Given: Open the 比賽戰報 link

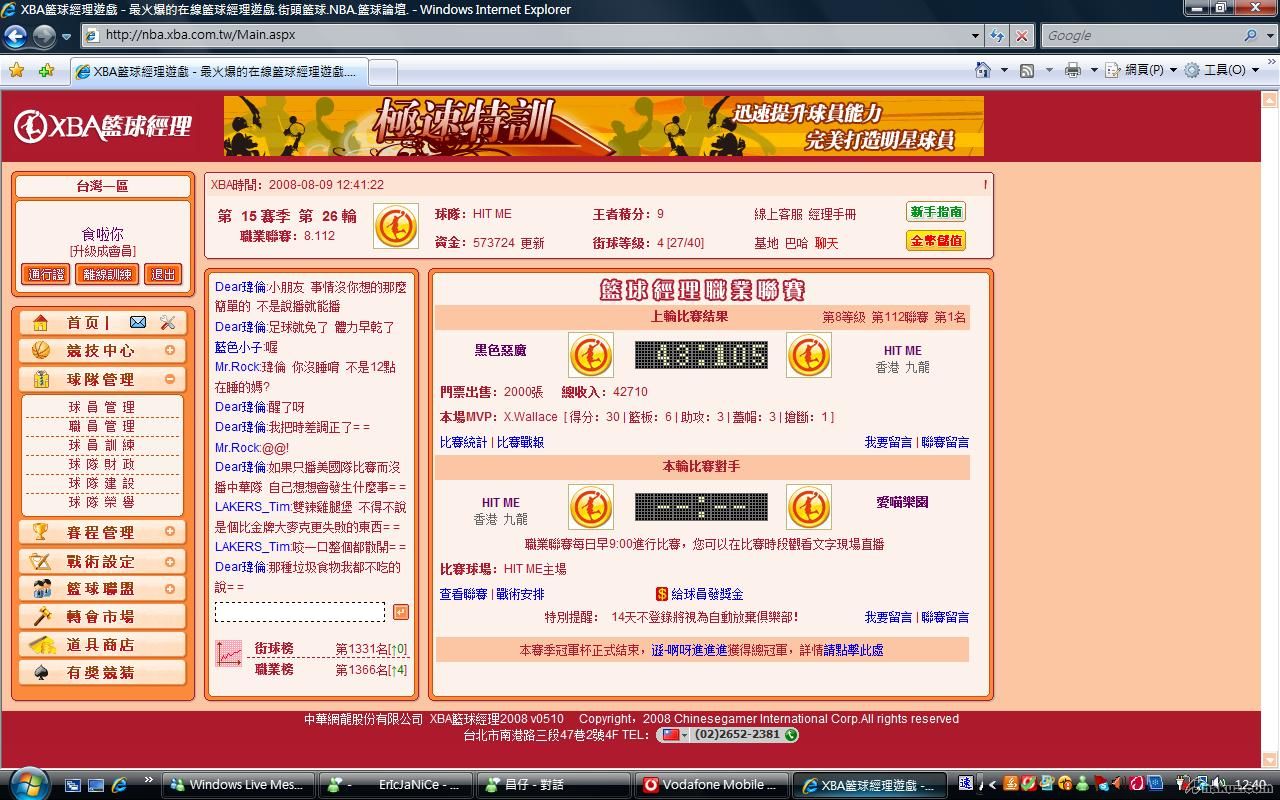Looking at the screenshot, I should [x=521, y=442].
